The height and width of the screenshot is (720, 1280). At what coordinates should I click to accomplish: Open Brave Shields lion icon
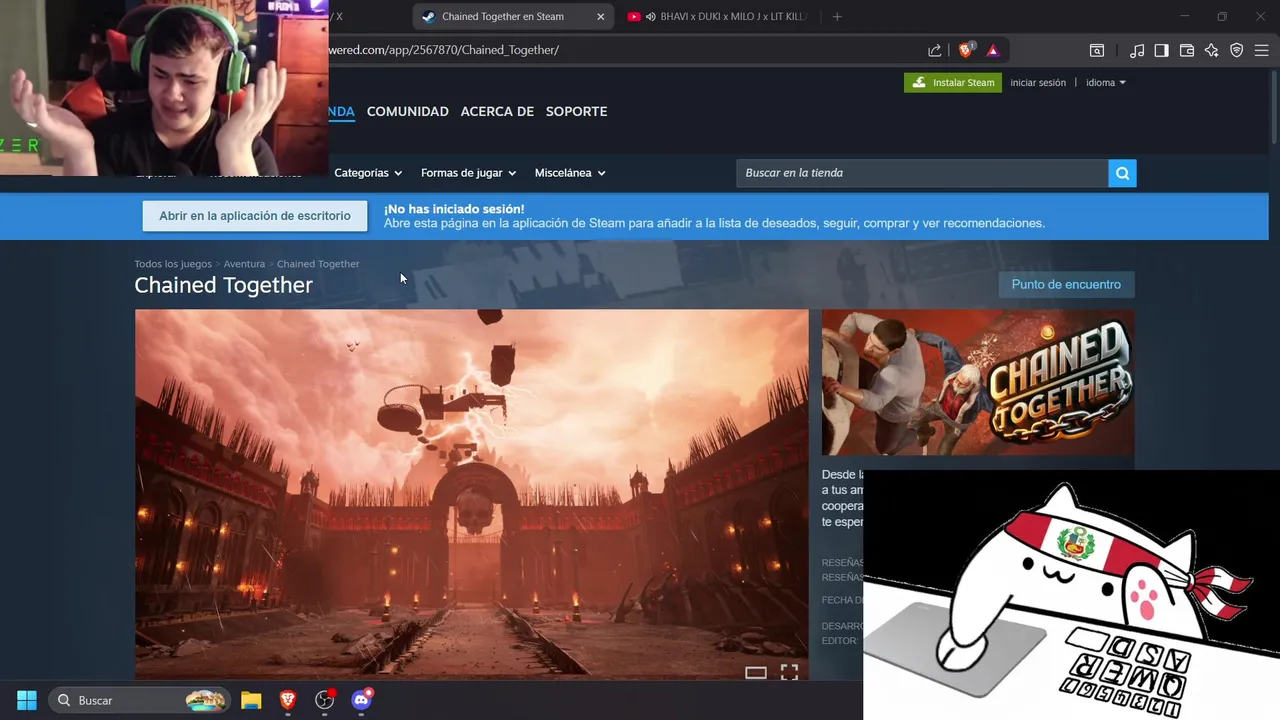966,50
